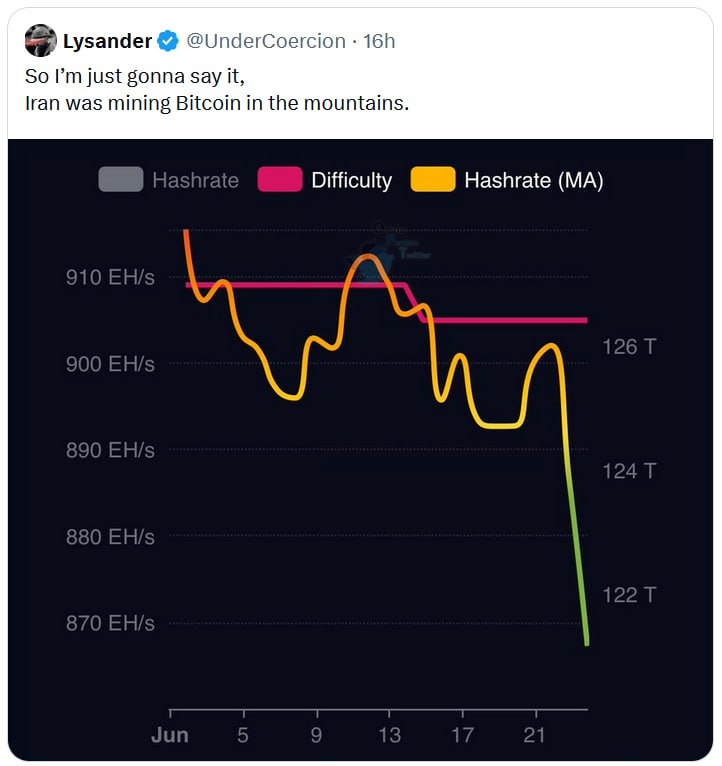Toggle the Hashrate (MA) legend label

534,180
